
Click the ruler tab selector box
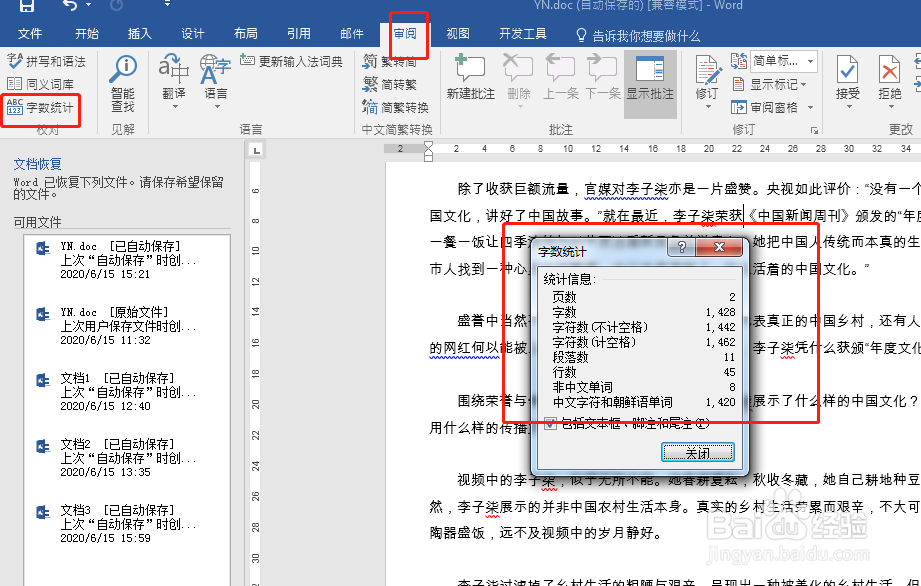click(x=257, y=151)
